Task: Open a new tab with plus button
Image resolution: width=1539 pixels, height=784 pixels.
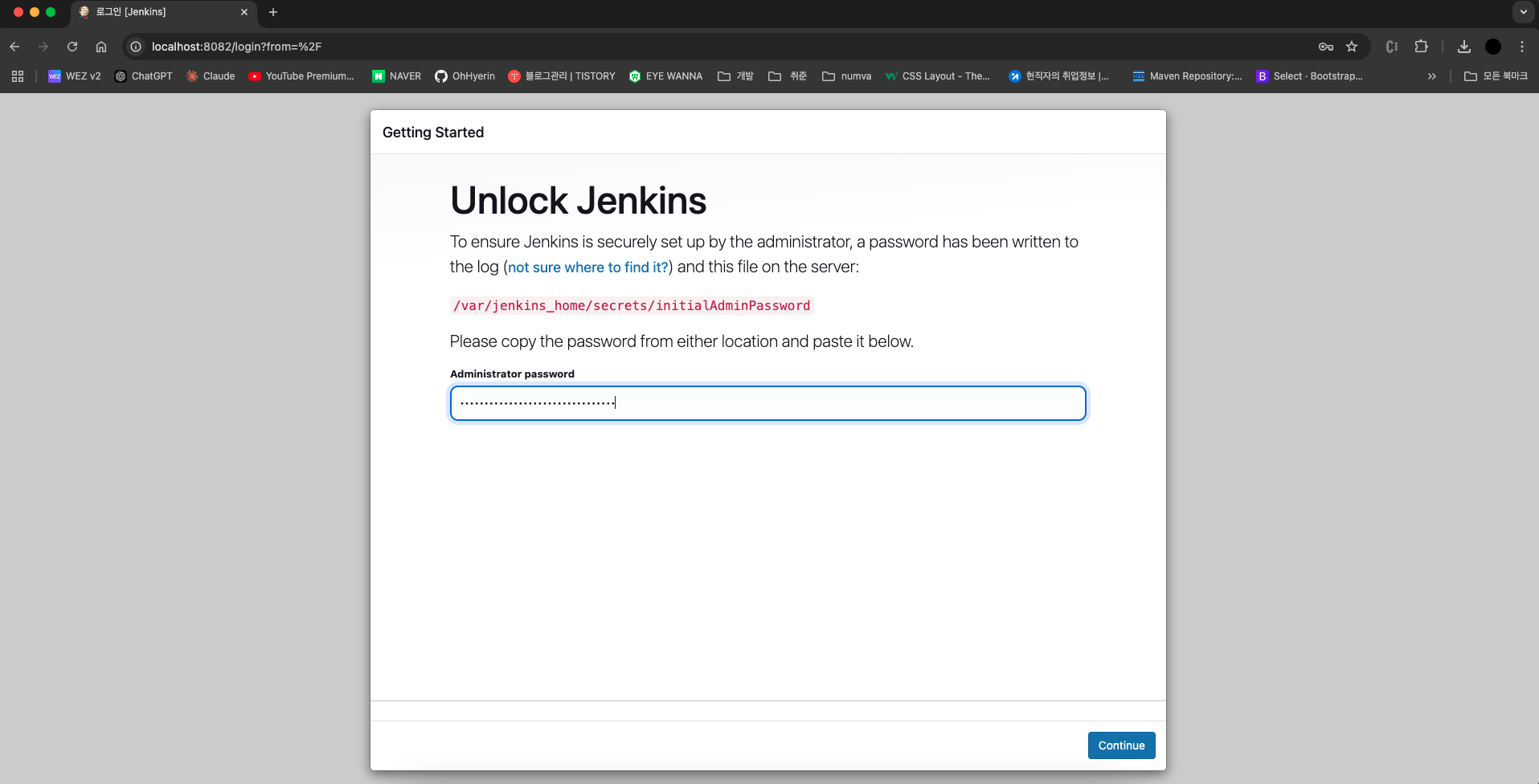Action: click(273, 12)
